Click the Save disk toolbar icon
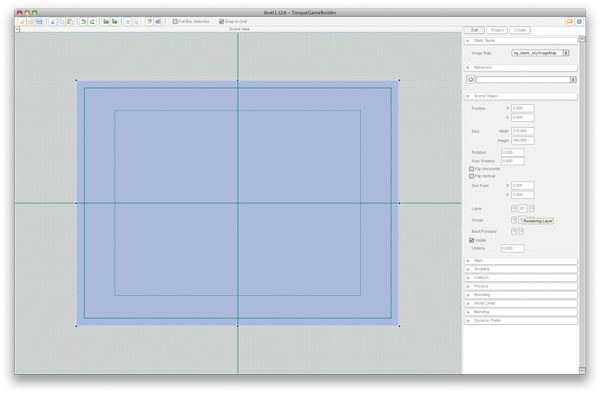 (x=39, y=22)
